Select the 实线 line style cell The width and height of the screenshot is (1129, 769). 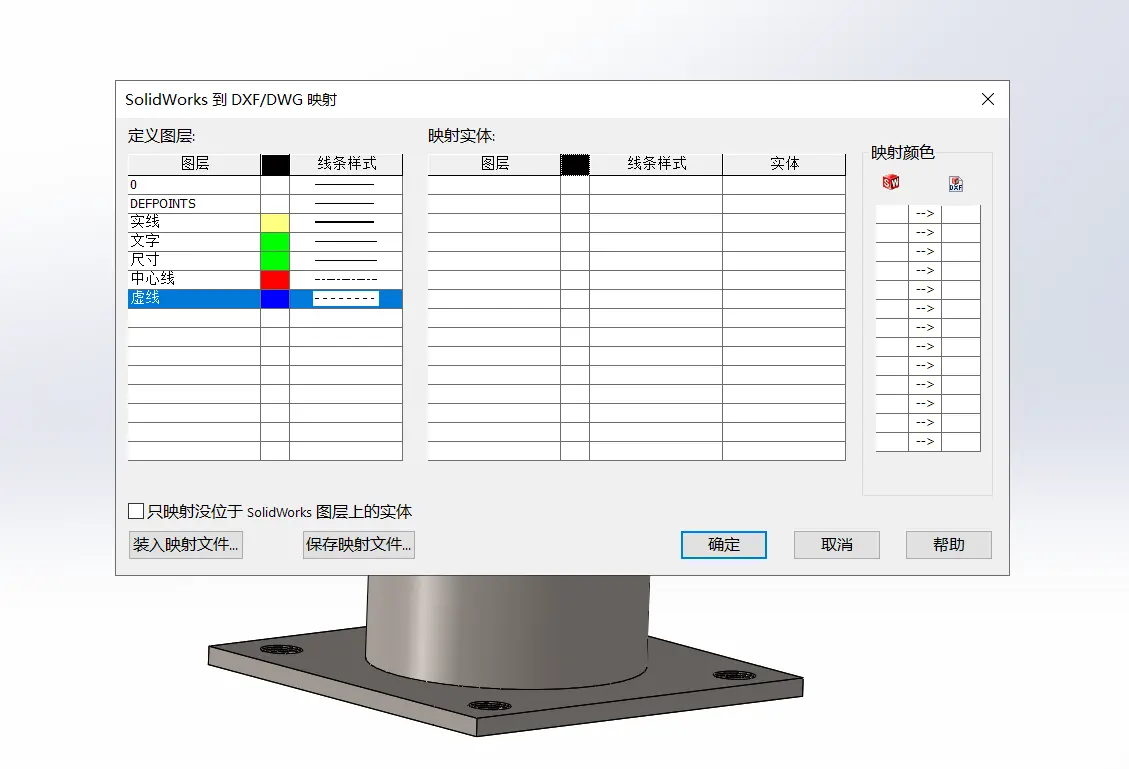tap(346, 222)
